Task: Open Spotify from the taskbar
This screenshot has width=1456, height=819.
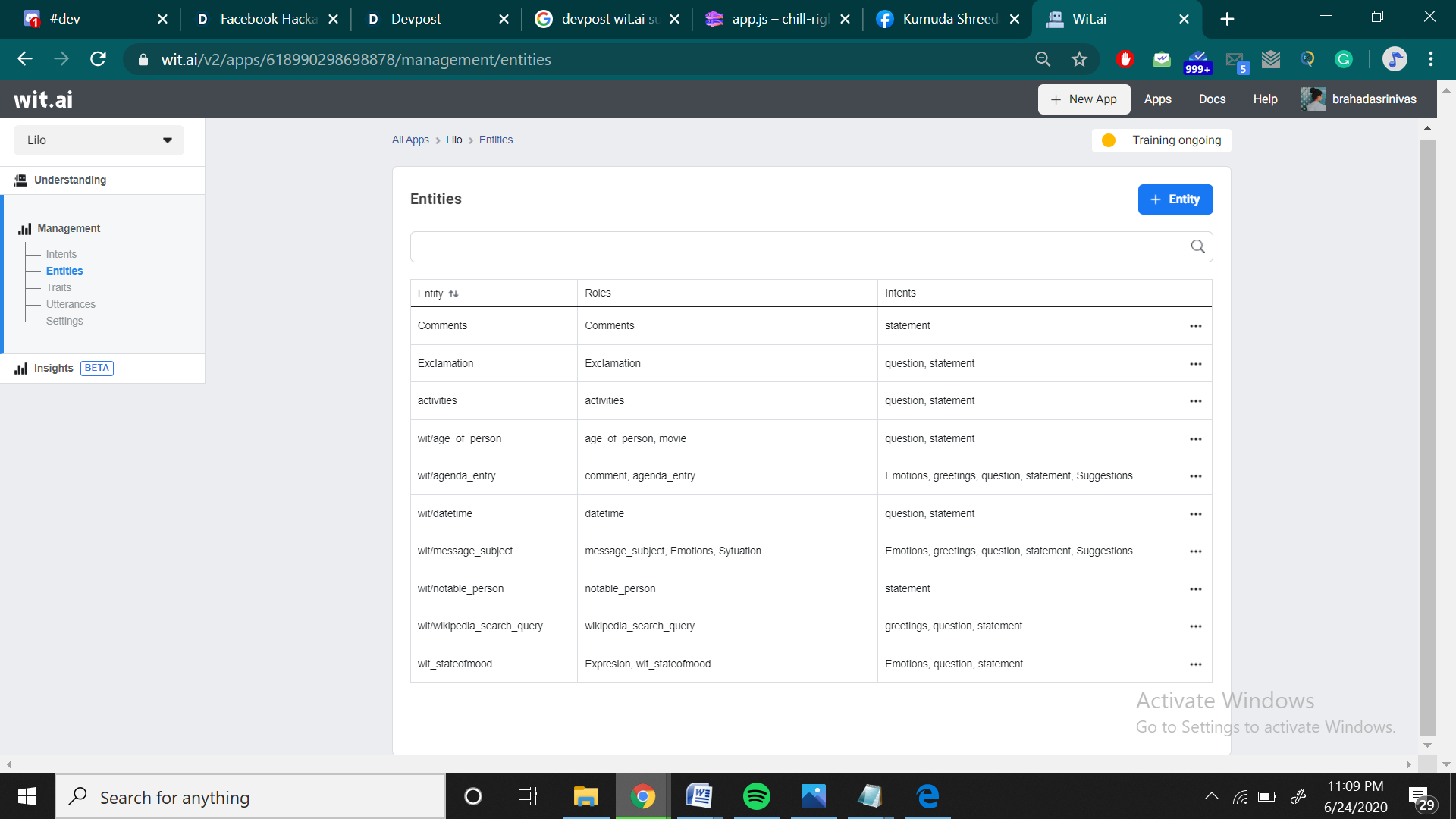Action: [756, 796]
